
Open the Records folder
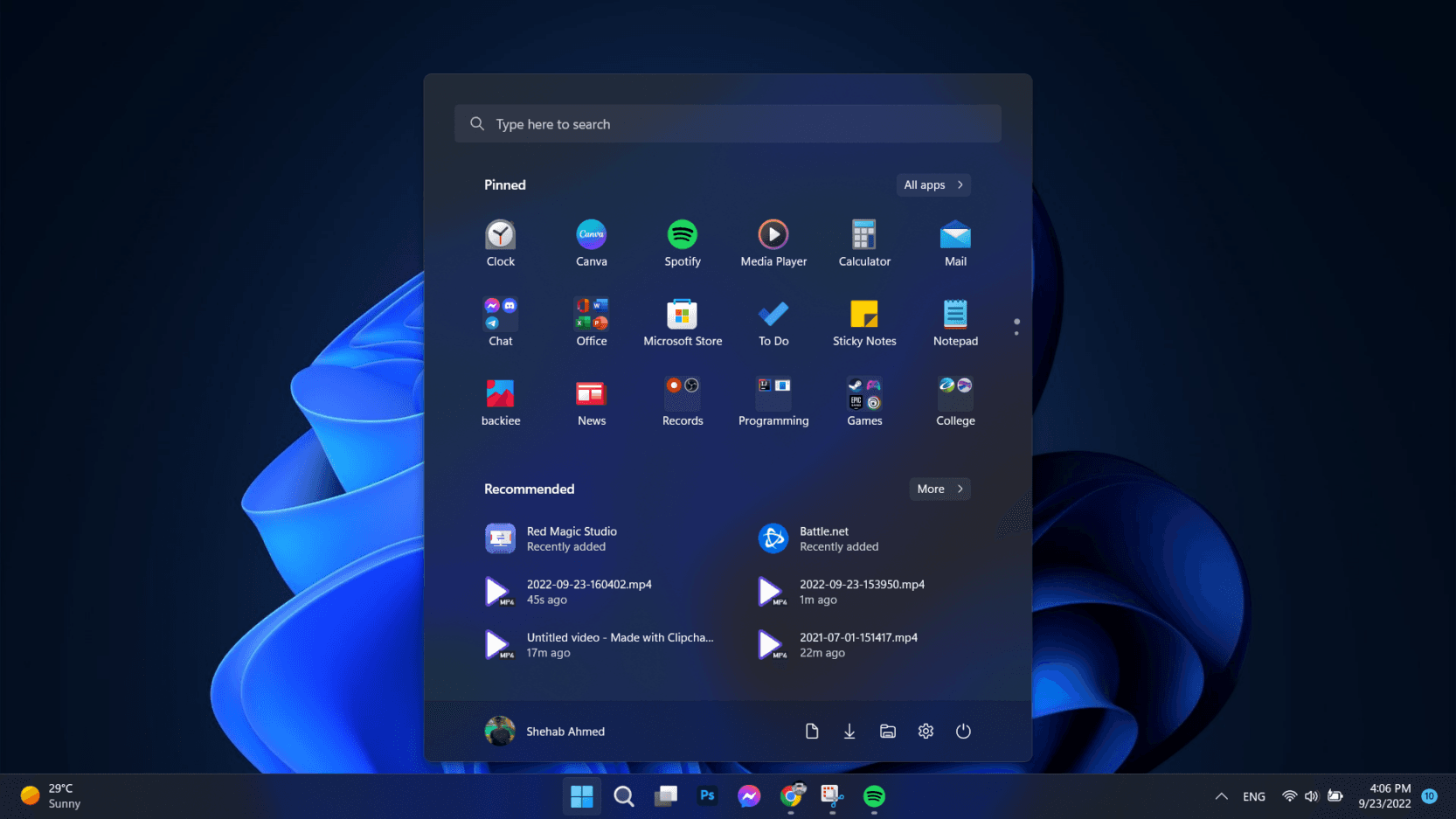pos(683,402)
